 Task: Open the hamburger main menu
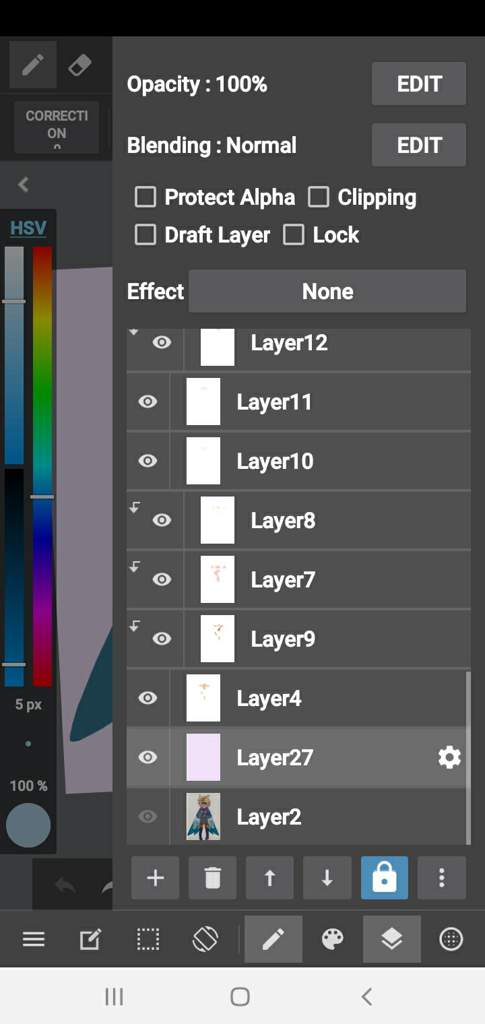pyautogui.click(x=34, y=939)
